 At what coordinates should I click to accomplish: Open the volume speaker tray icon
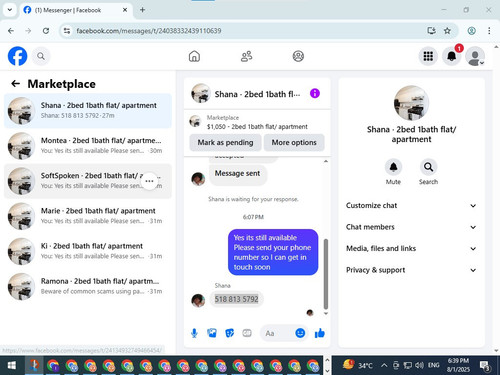point(419,365)
